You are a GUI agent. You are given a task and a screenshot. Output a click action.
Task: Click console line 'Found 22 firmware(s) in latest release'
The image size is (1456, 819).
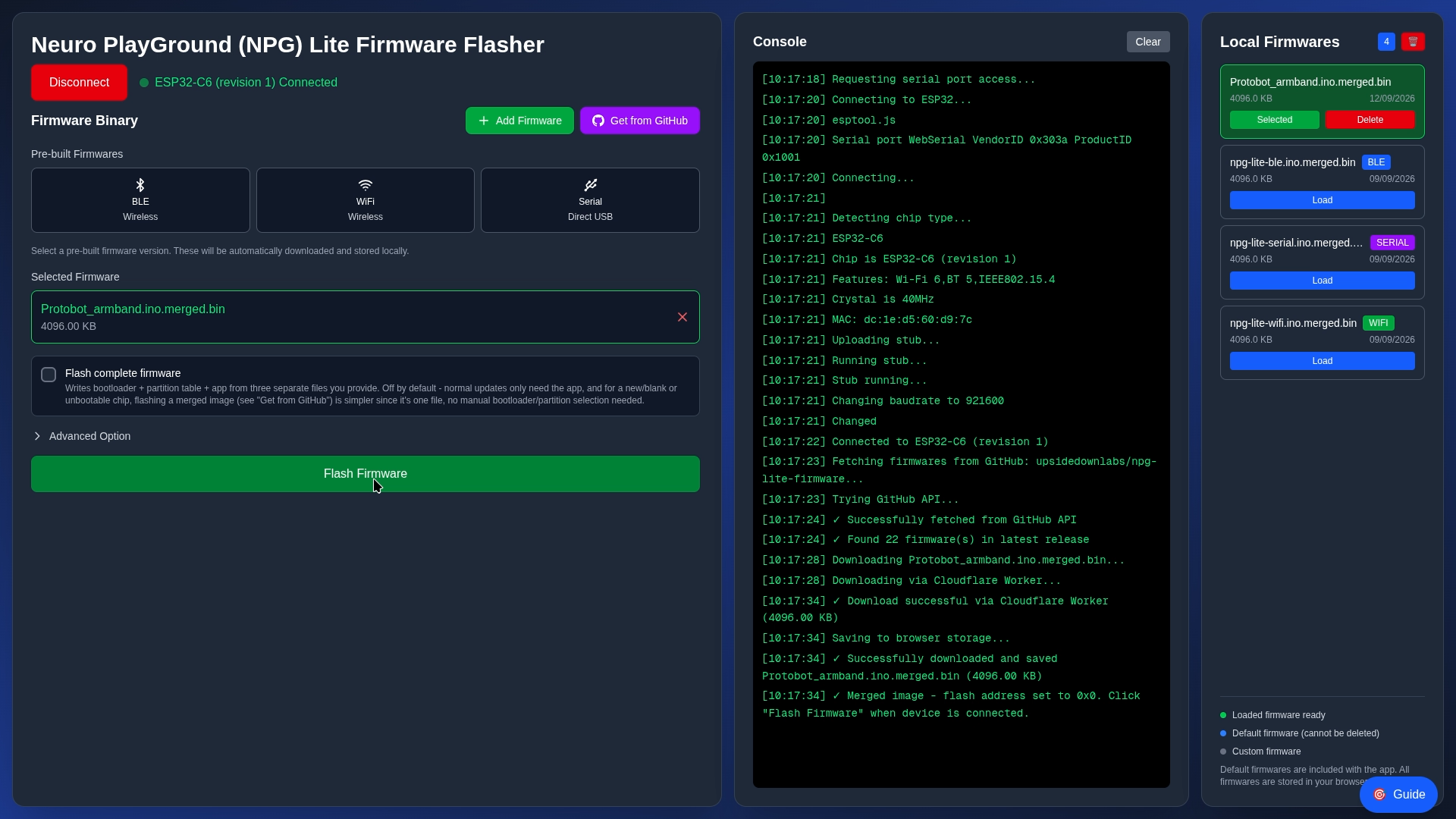pyautogui.click(x=925, y=540)
